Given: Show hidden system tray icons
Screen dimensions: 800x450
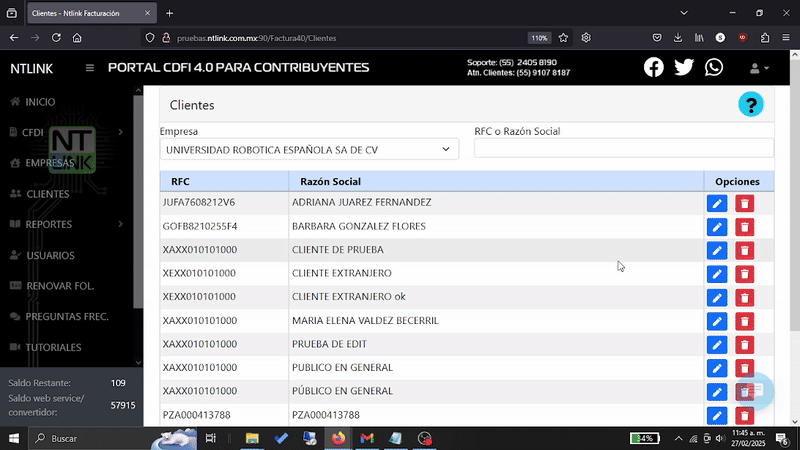Looking at the screenshot, I should point(678,438).
